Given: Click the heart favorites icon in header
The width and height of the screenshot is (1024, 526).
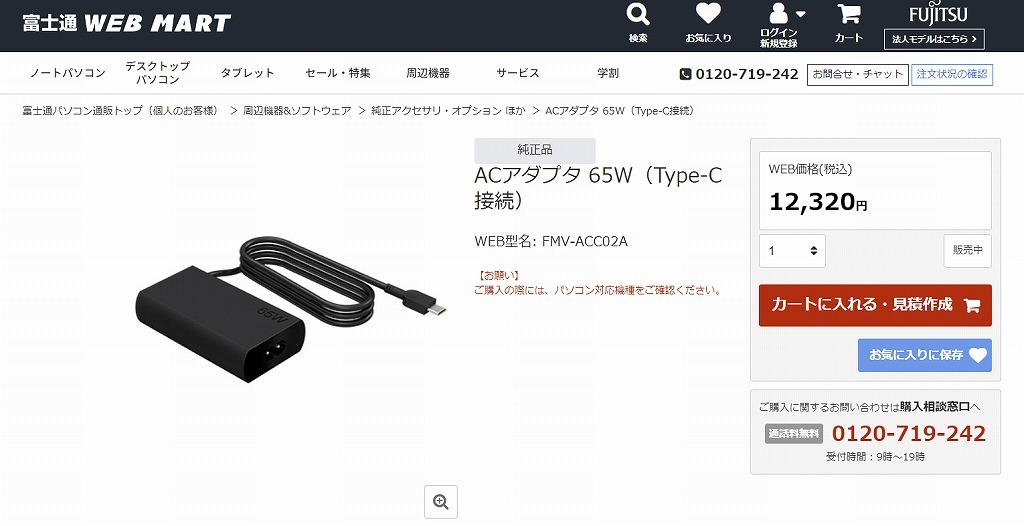Looking at the screenshot, I should coord(708,14).
